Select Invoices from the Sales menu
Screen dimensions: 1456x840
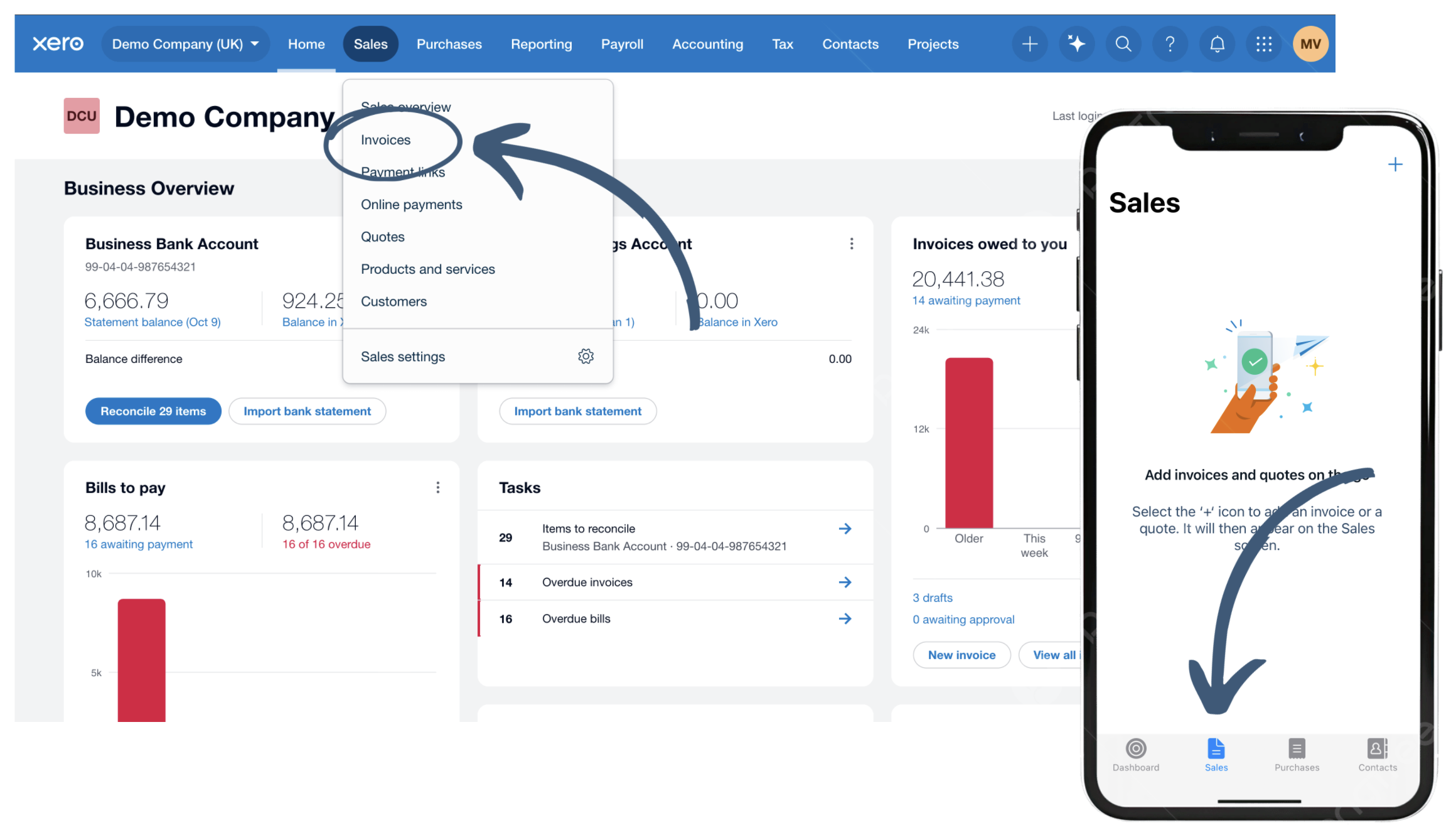[385, 140]
